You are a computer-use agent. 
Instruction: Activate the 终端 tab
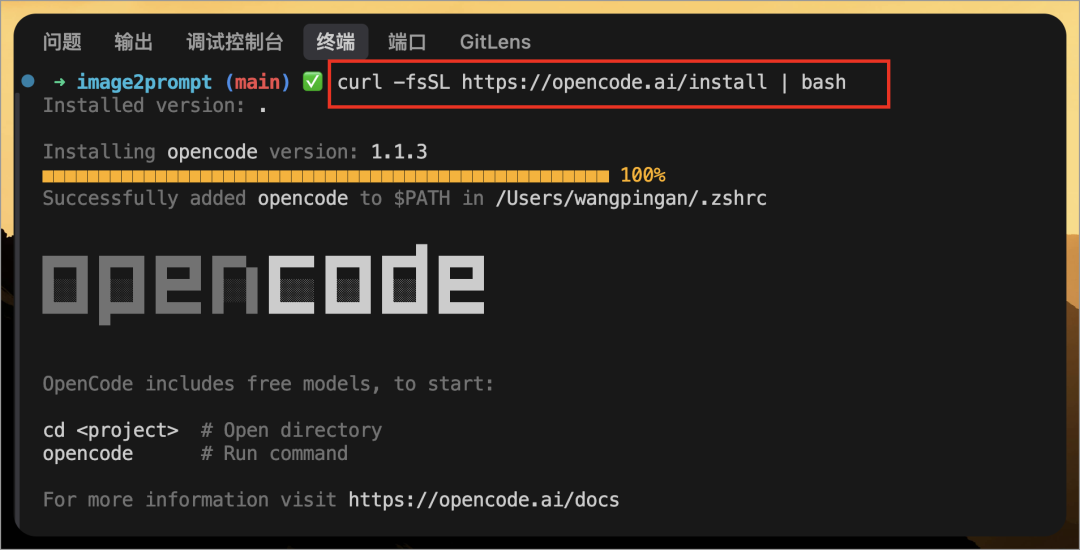click(335, 42)
